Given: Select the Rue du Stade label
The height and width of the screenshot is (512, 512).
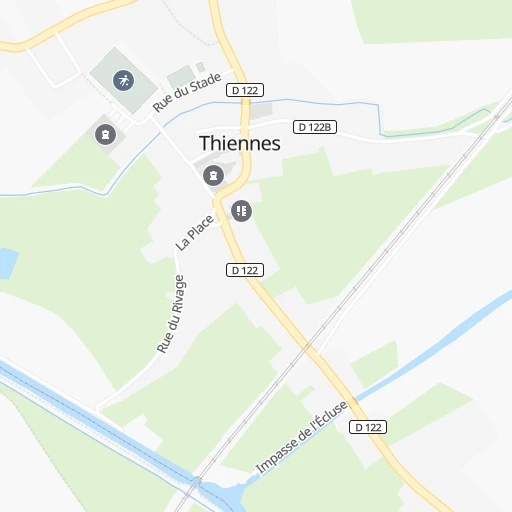Looking at the screenshot, I should click(x=187, y=92).
